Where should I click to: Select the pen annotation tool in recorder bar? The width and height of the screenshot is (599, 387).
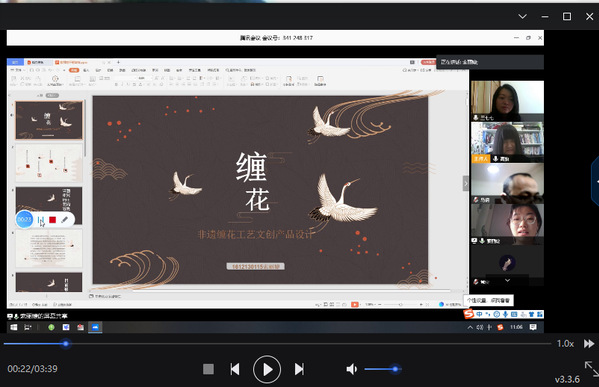pos(65,220)
